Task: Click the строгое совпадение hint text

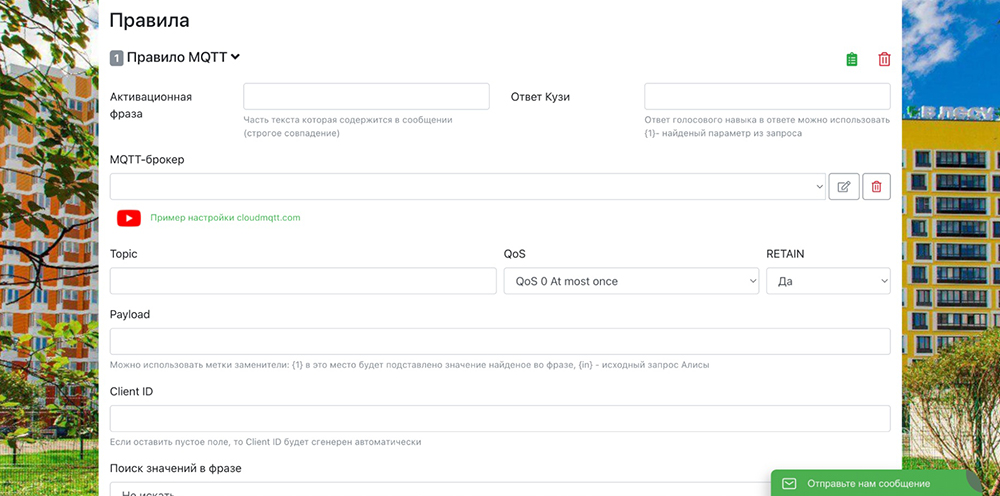Action: [291, 133]
